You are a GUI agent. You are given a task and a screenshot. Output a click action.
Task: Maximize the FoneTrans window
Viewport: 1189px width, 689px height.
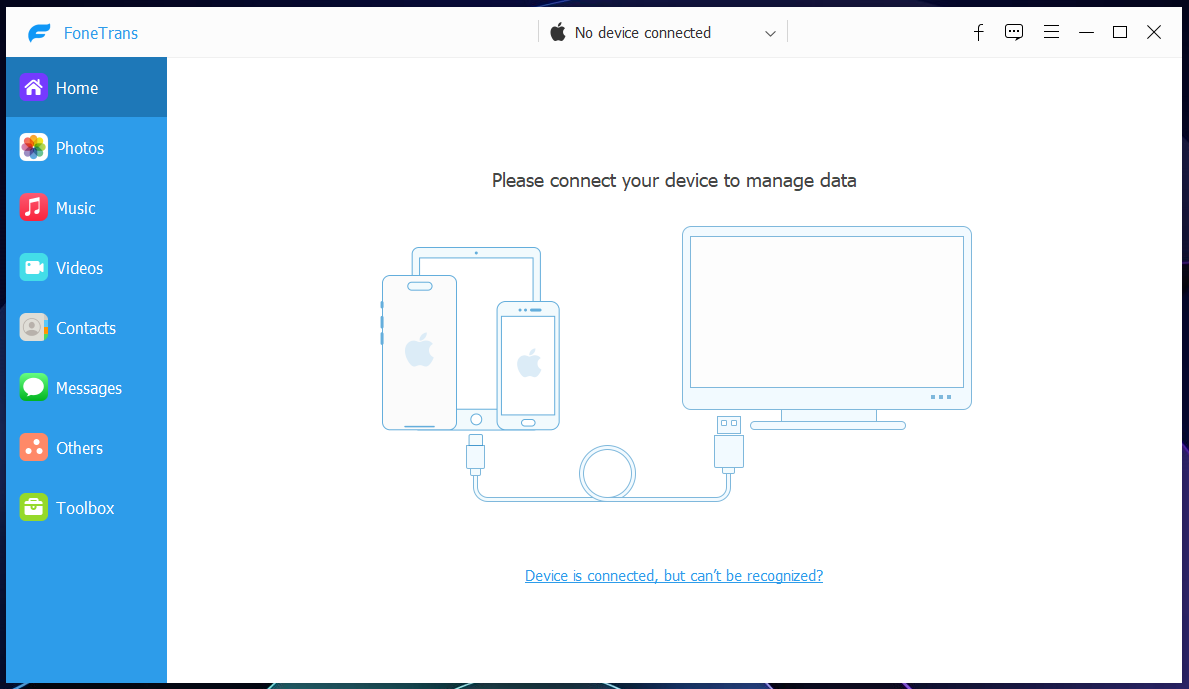[x=1120, y=32]
